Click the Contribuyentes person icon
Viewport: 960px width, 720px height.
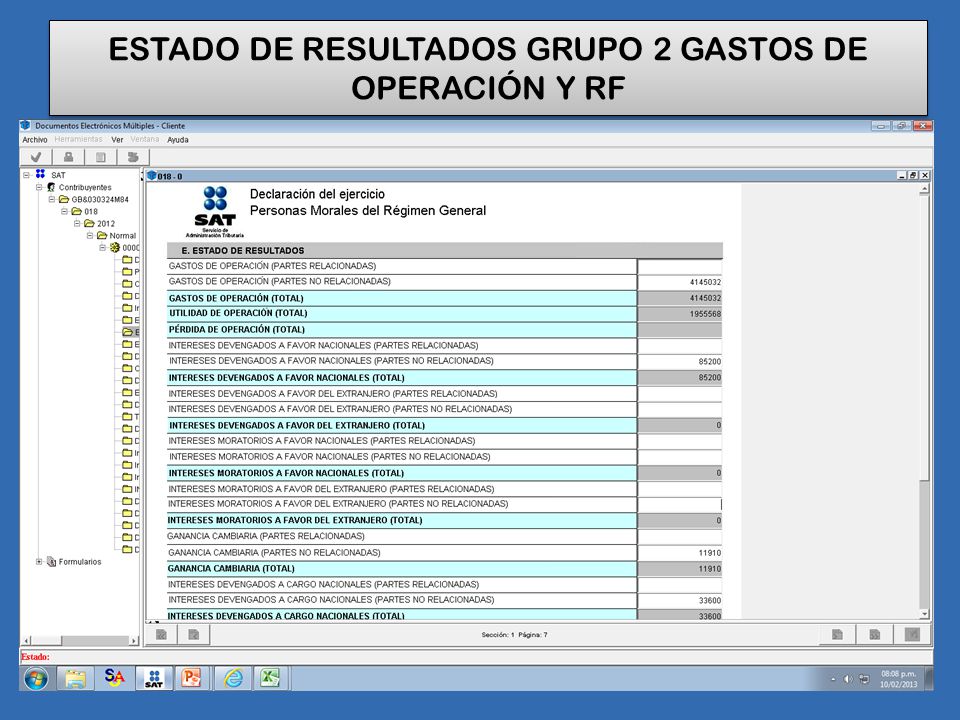[x=51, y=187]
